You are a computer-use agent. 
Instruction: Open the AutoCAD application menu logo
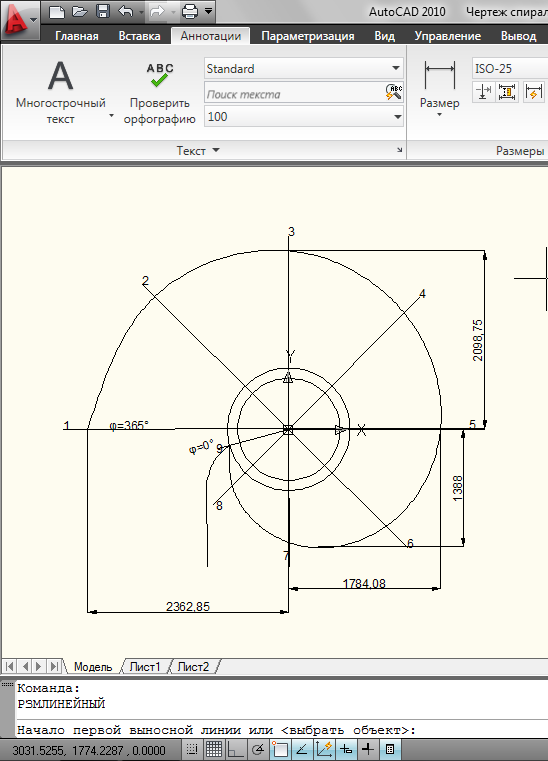point(19,20)
